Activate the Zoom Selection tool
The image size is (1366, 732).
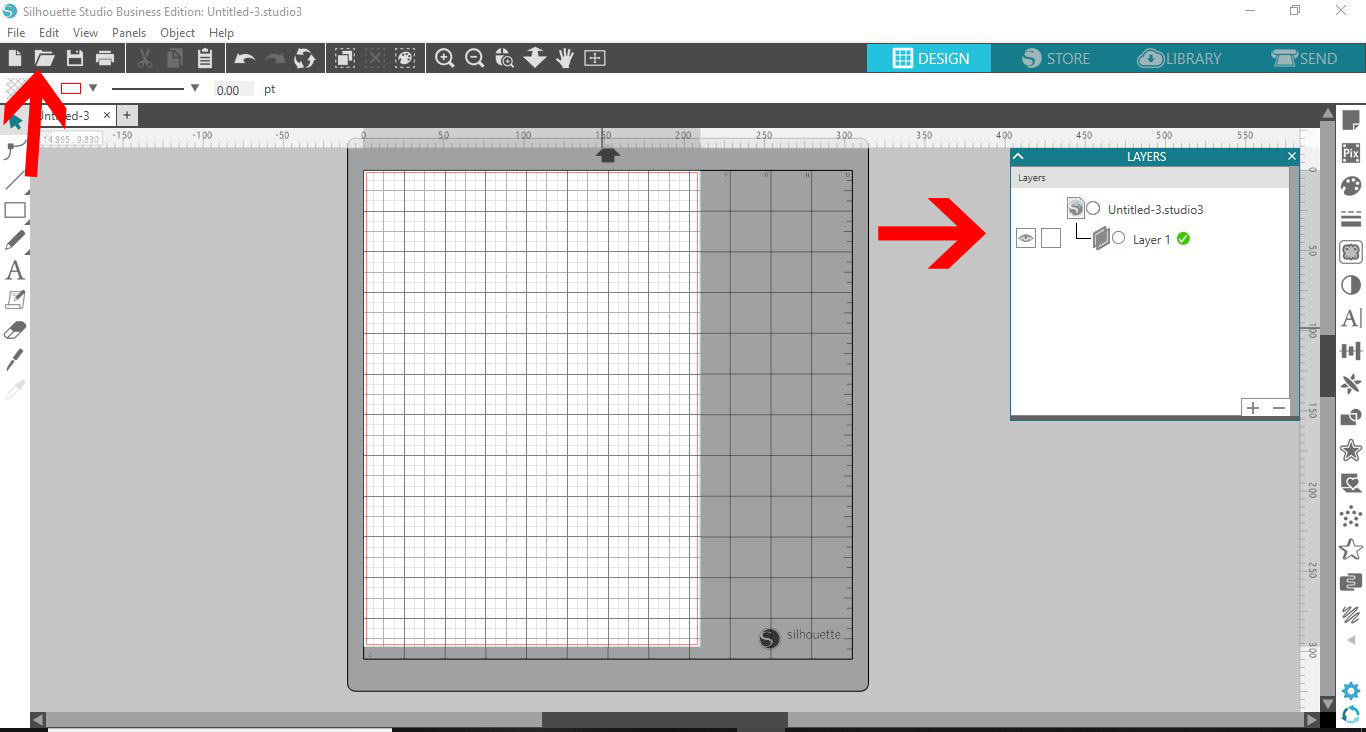[x=505, y=58]
